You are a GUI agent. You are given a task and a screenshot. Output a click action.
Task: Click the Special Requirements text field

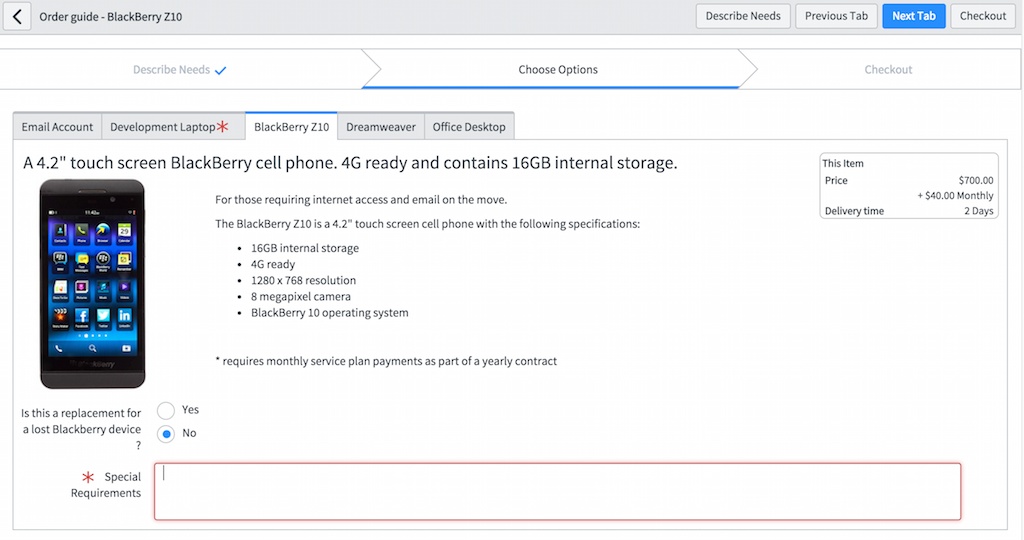558,492
